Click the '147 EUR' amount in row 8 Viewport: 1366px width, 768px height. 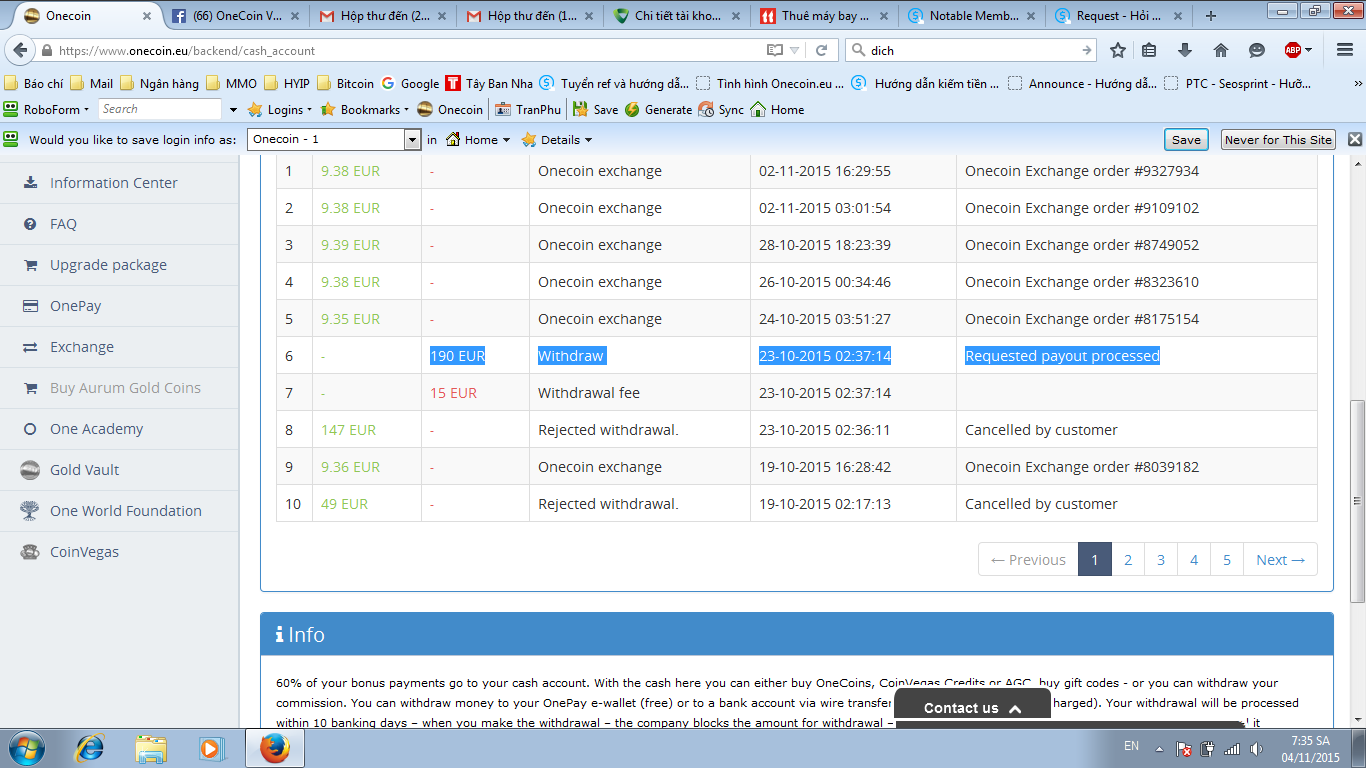pyautogui.click(x=348, y=430)
